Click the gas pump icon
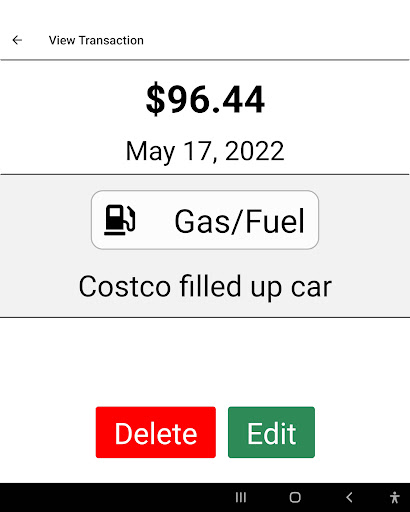 (120, 220)
